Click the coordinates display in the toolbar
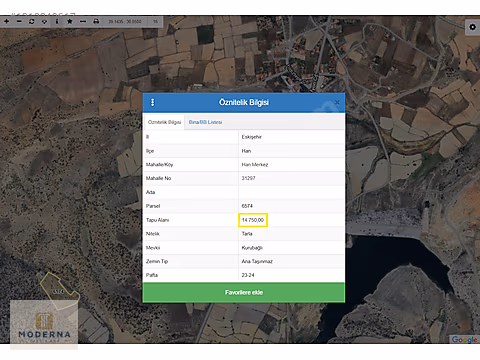 pyautogui.click(x=125, y=22)
